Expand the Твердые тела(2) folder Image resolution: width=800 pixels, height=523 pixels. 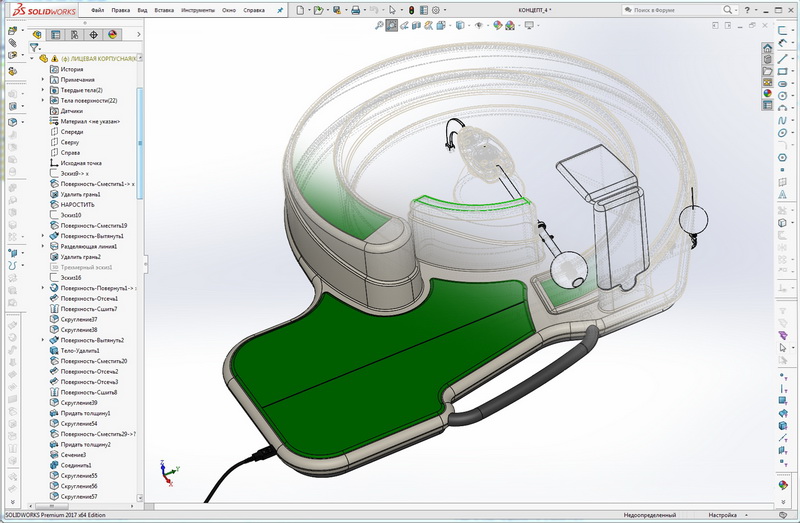click(x=43, y=90)
